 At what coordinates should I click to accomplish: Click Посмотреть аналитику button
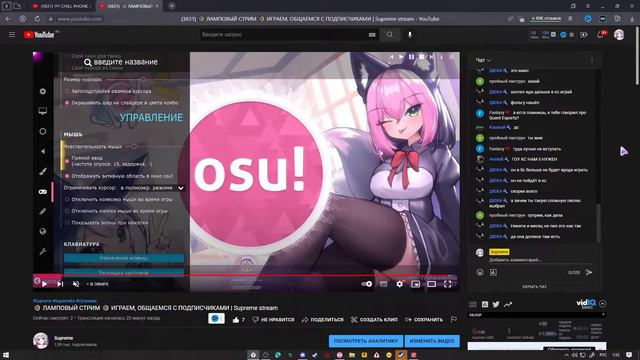click(366, 341)
